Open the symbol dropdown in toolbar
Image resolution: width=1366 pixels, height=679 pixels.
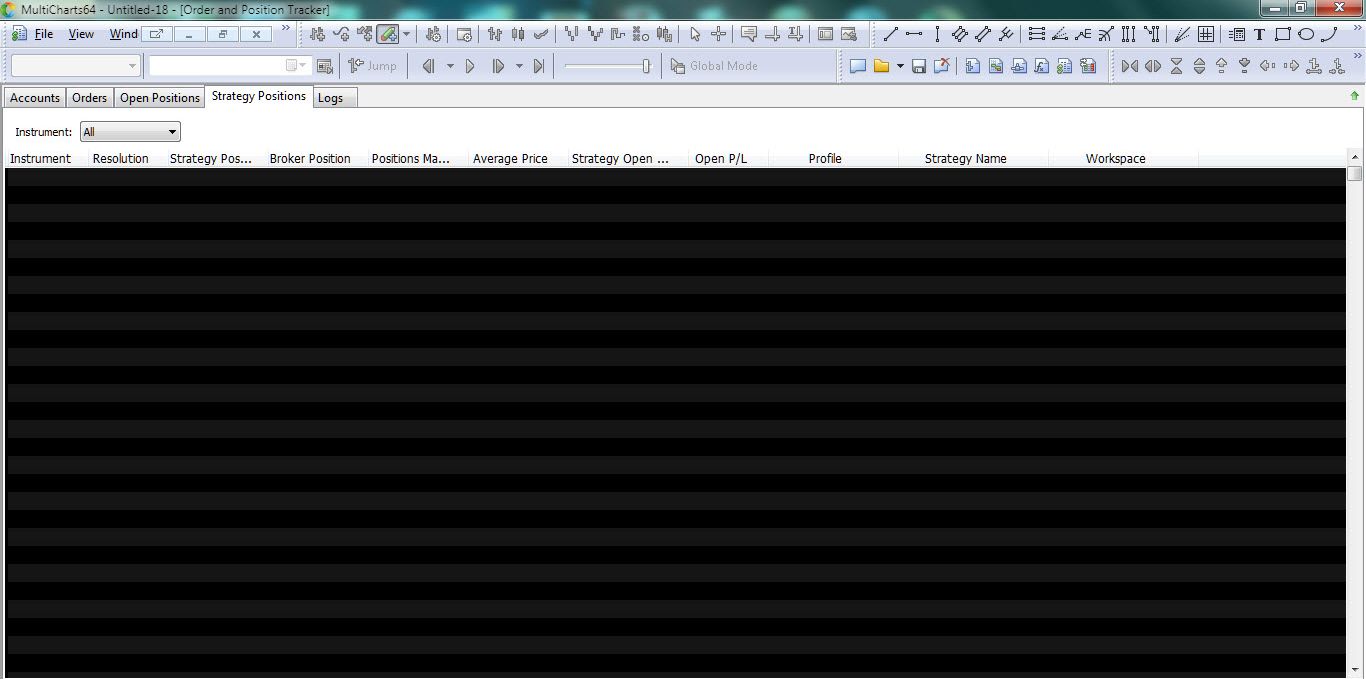point(75,66)
